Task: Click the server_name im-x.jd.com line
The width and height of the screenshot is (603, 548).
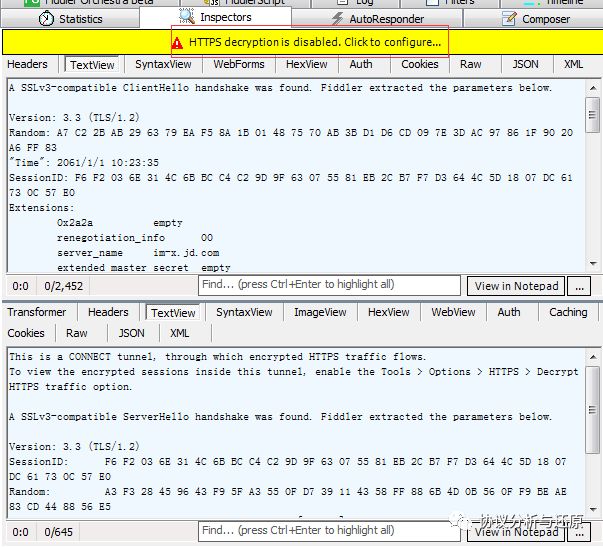Action: [138, 253]
